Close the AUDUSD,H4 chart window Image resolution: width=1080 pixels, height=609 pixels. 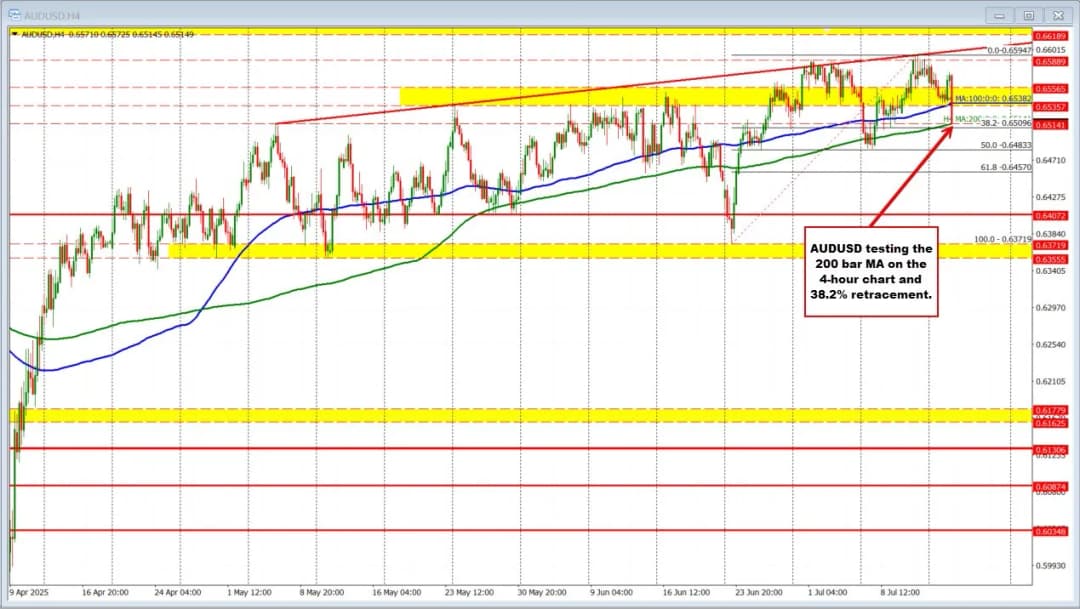1056,15
